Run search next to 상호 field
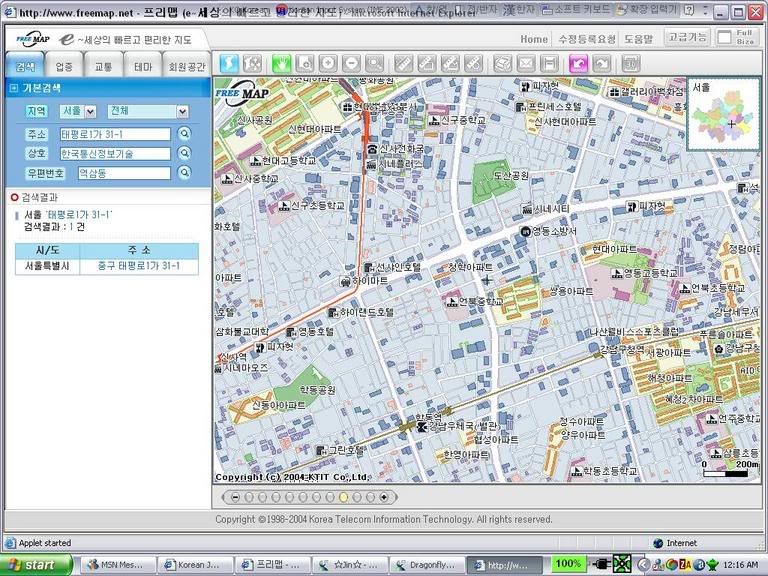768x576 pixels. (184, 153)
